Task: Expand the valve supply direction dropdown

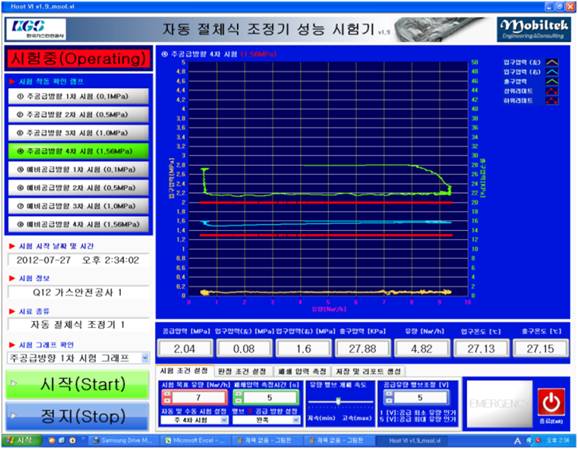Action: pyautogui.click(x=266, y=420)
